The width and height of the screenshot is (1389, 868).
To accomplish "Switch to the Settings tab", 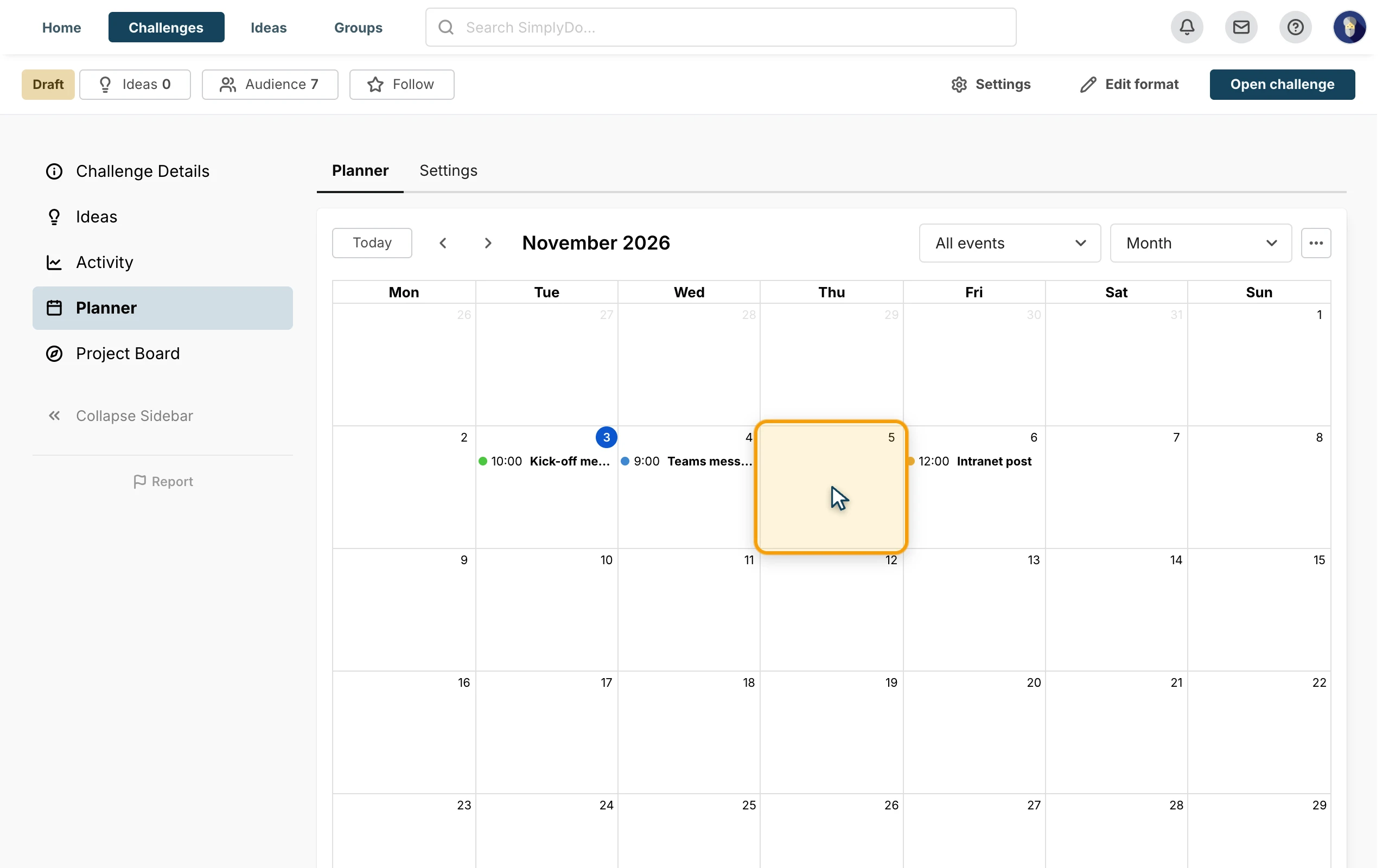I will coord(448,170).
